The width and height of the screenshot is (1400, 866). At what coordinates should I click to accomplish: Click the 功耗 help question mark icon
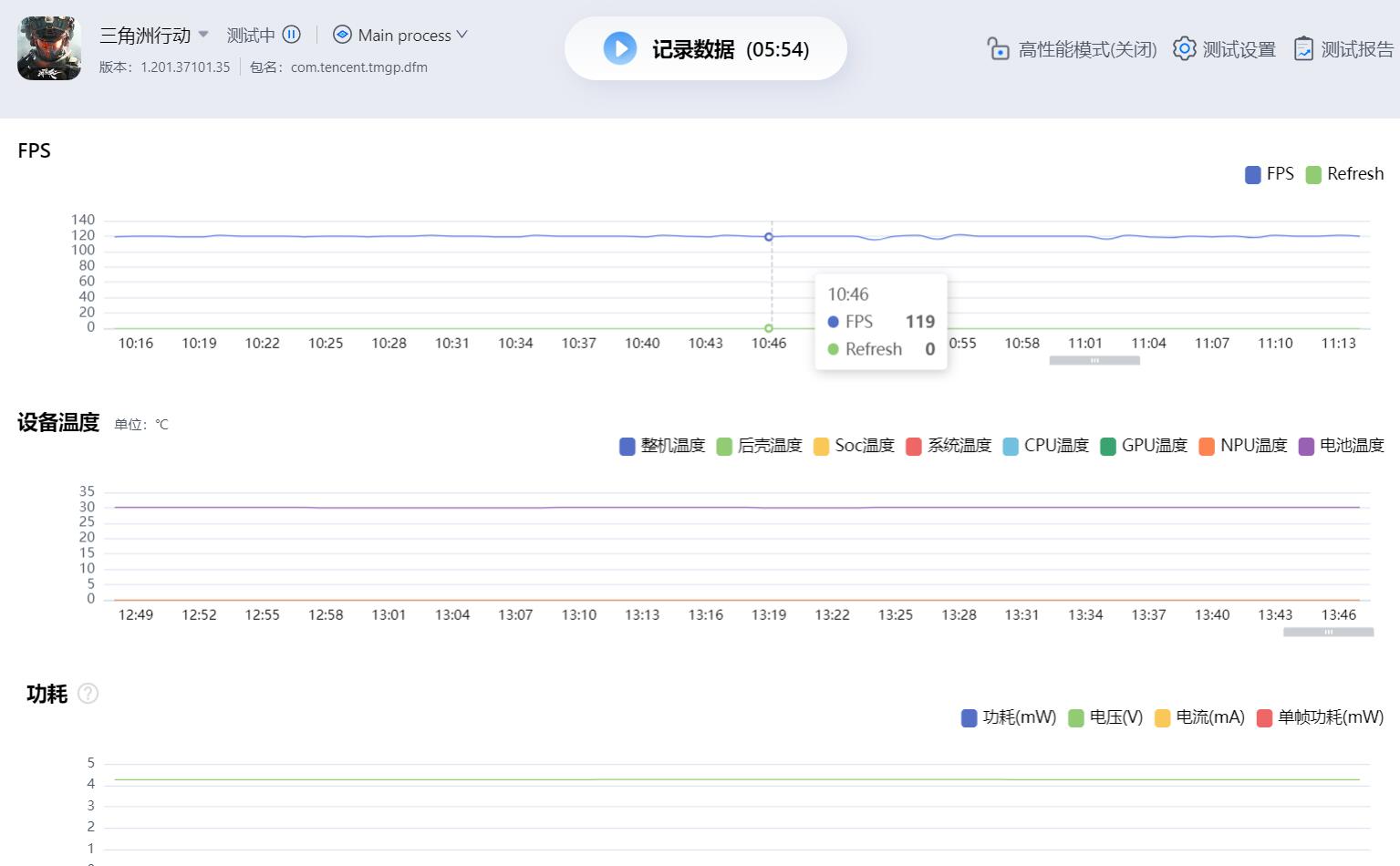(x=88, y=694)
